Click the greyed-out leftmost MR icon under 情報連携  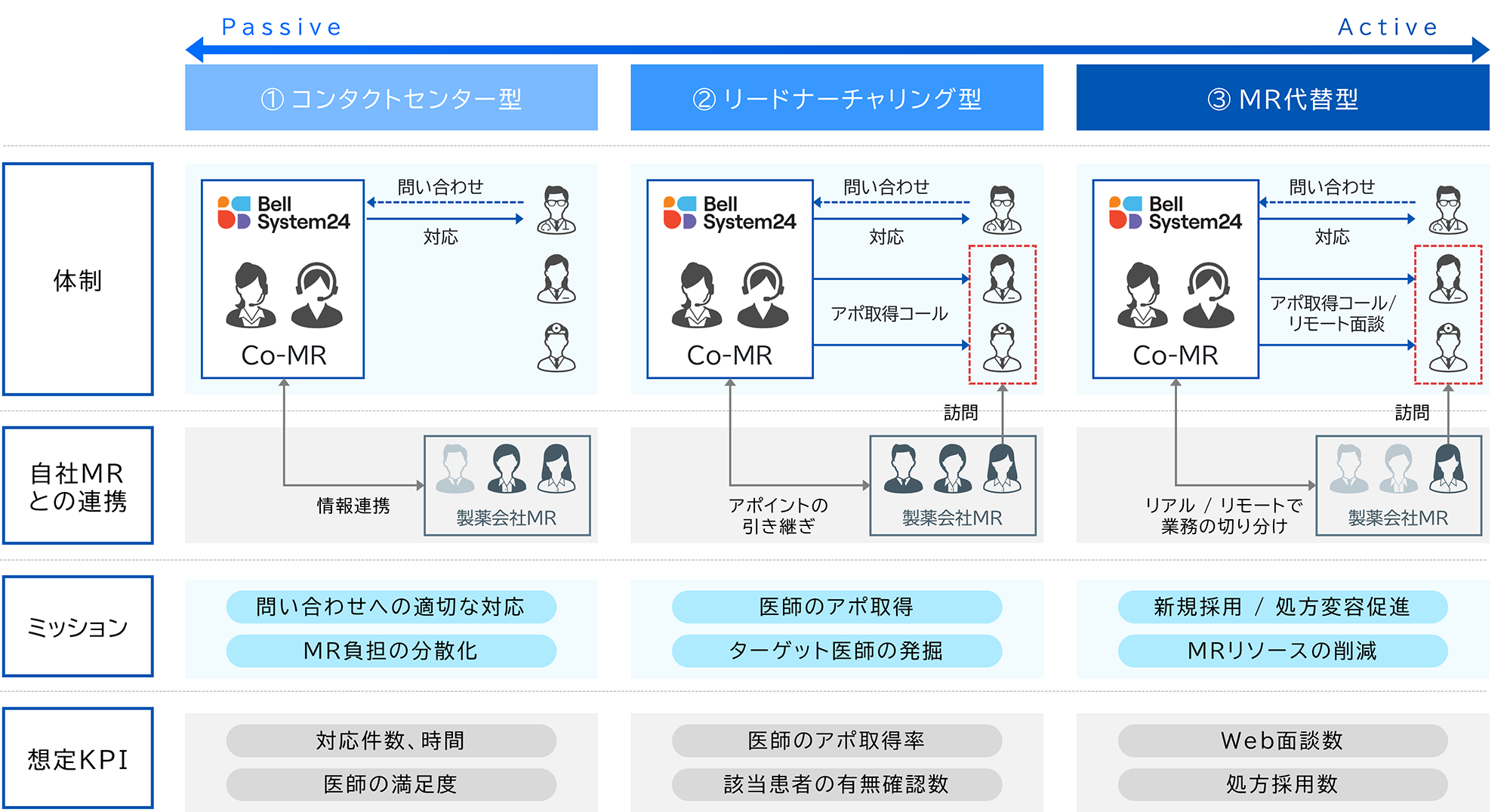(455, 469)
